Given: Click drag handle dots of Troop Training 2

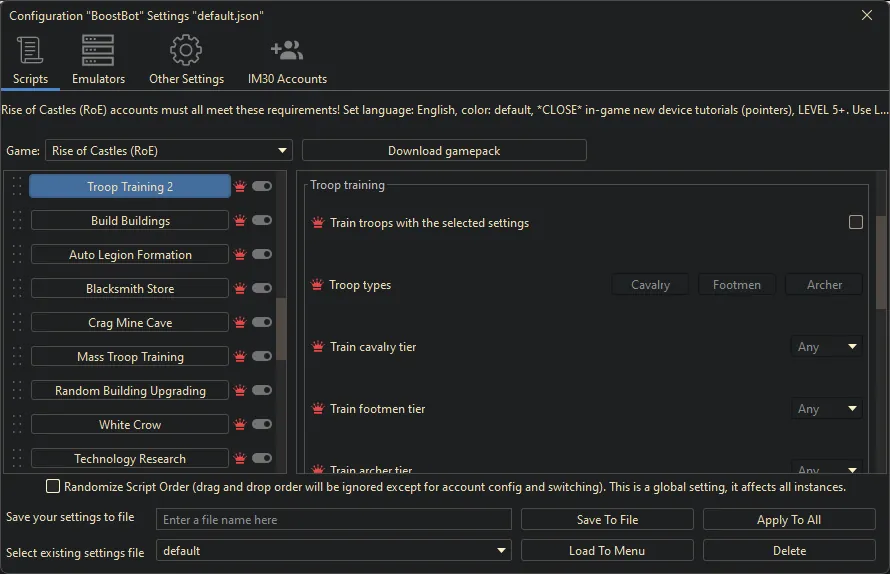Looking at the screenshot, I should pyautogui.click(x=17, y=186).
